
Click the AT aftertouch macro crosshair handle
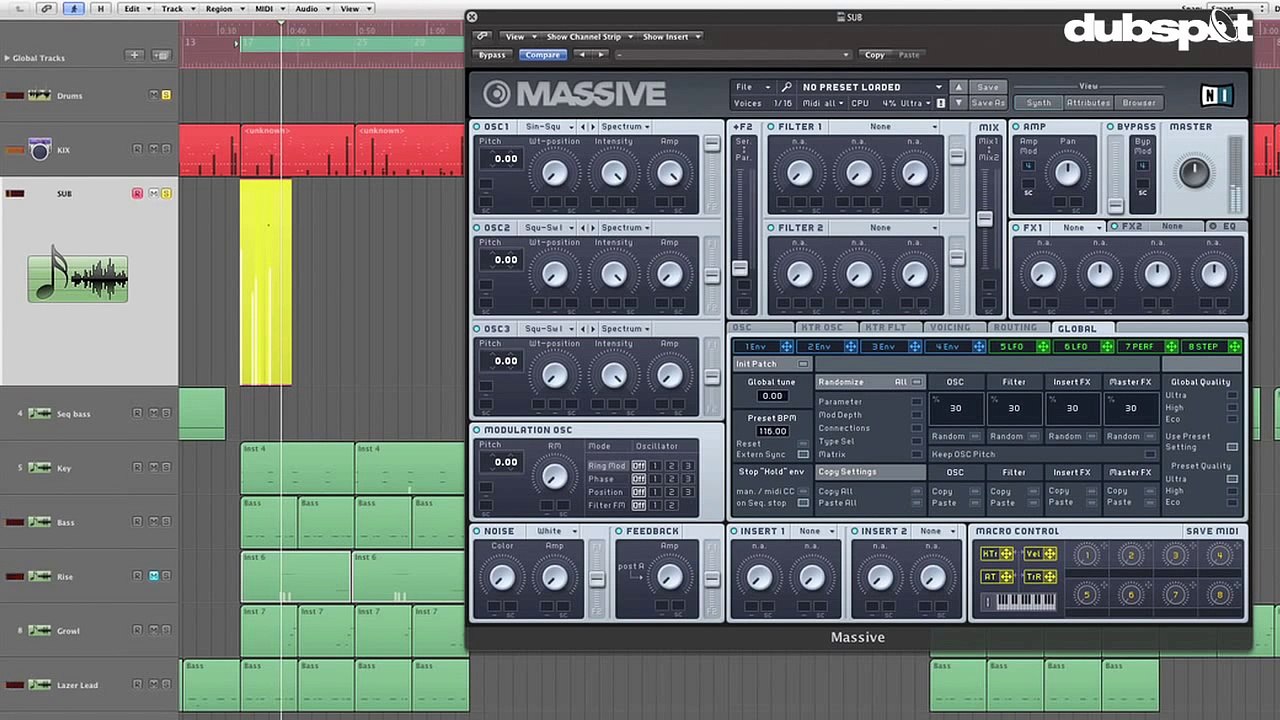(1006, 577)
